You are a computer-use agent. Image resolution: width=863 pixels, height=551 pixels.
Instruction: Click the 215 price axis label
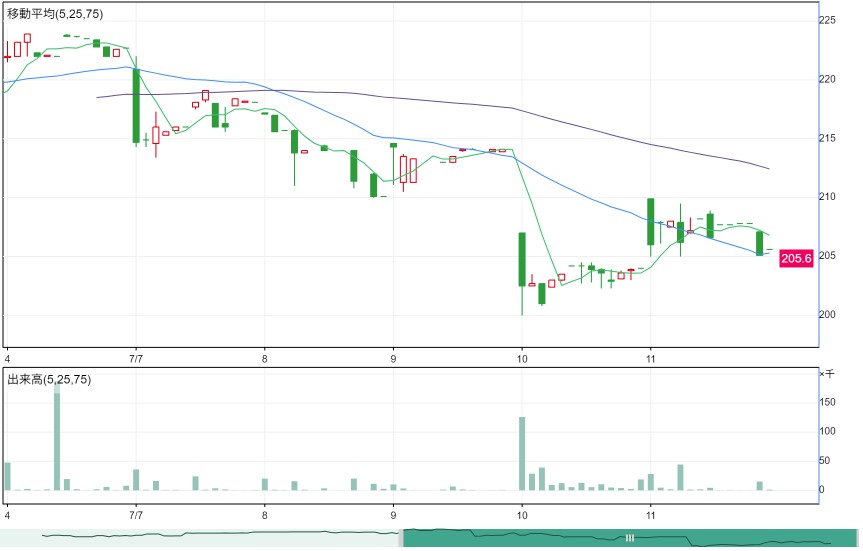click(827, 138)
